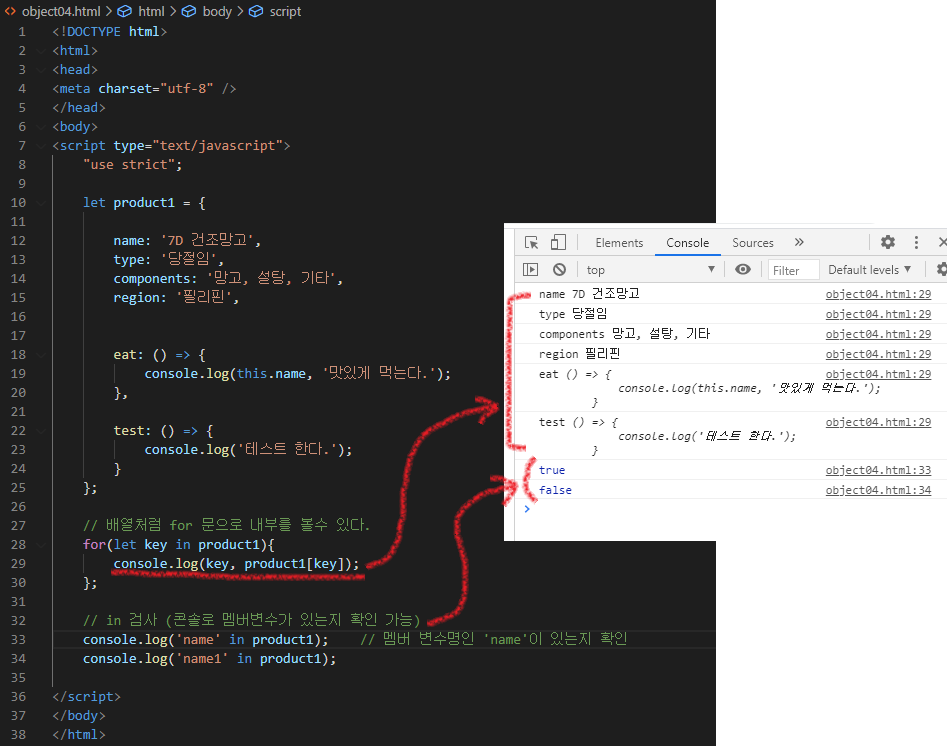The image size is (947, 746).
Task: Click the inspect element picker icon
Action: click(x=531, y=243)
